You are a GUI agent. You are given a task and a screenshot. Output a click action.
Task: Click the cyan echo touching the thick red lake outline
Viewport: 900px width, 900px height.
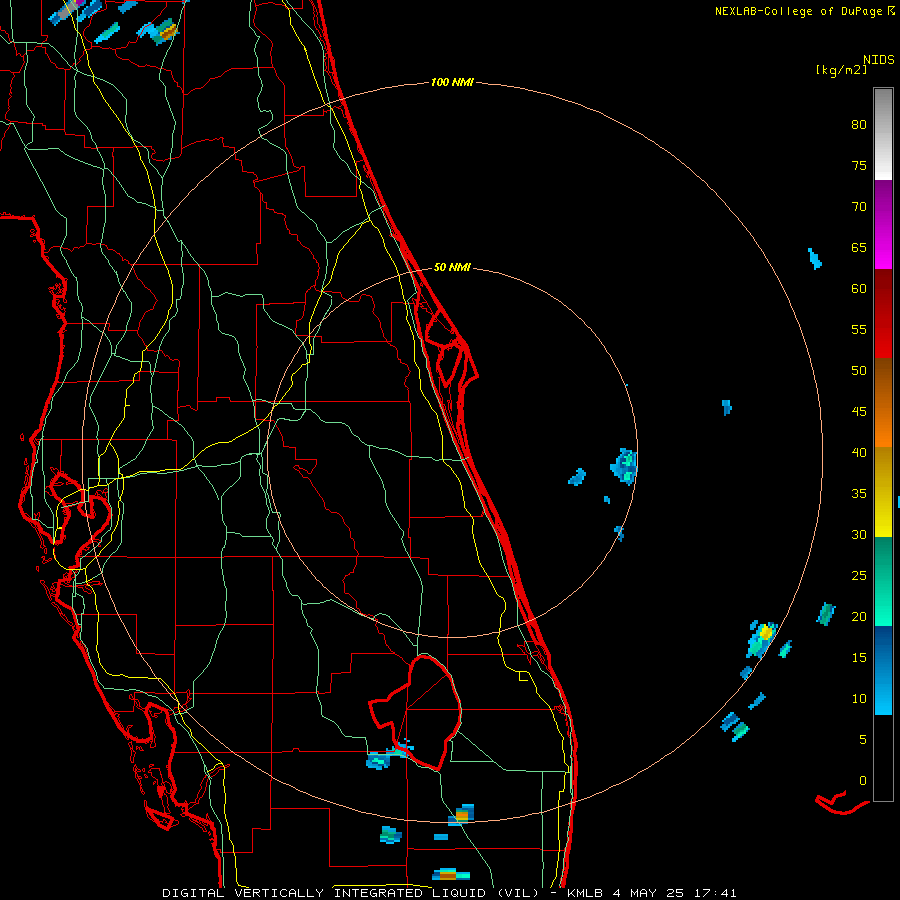pos(399,750)
